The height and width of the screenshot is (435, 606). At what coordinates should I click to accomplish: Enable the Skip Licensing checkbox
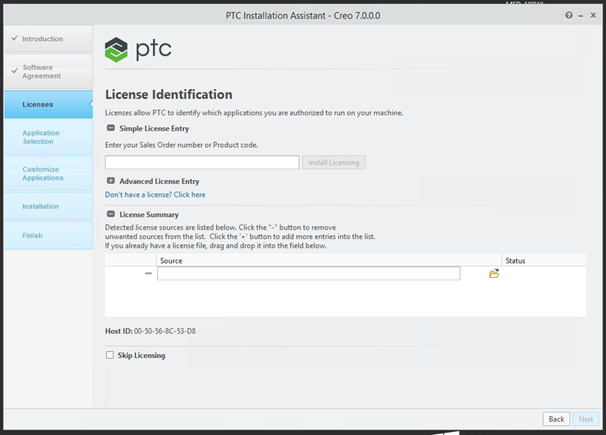click(x=110, y=355)
